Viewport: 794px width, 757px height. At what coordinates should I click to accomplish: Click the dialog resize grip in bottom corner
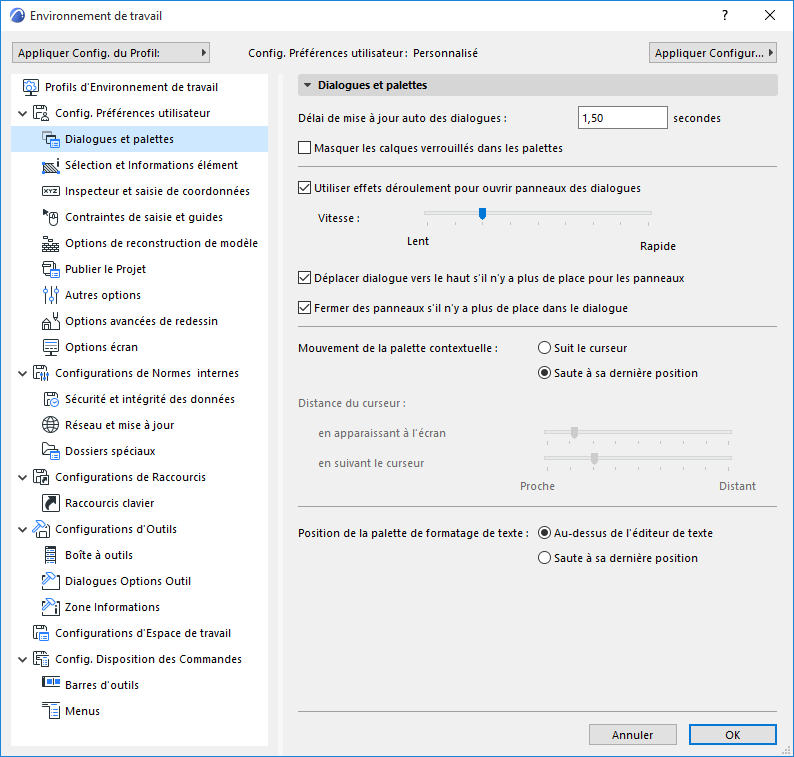(x=786, y=751)
